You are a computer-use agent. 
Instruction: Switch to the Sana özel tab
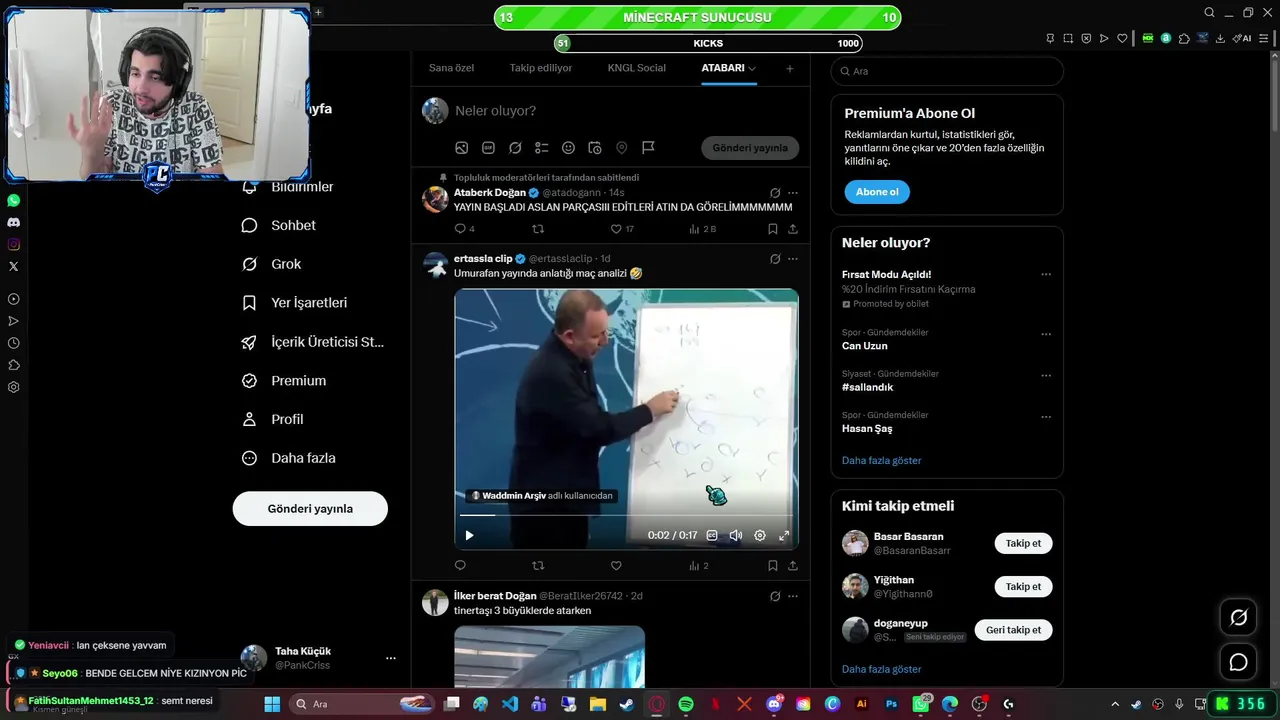(x=452, y=68)
